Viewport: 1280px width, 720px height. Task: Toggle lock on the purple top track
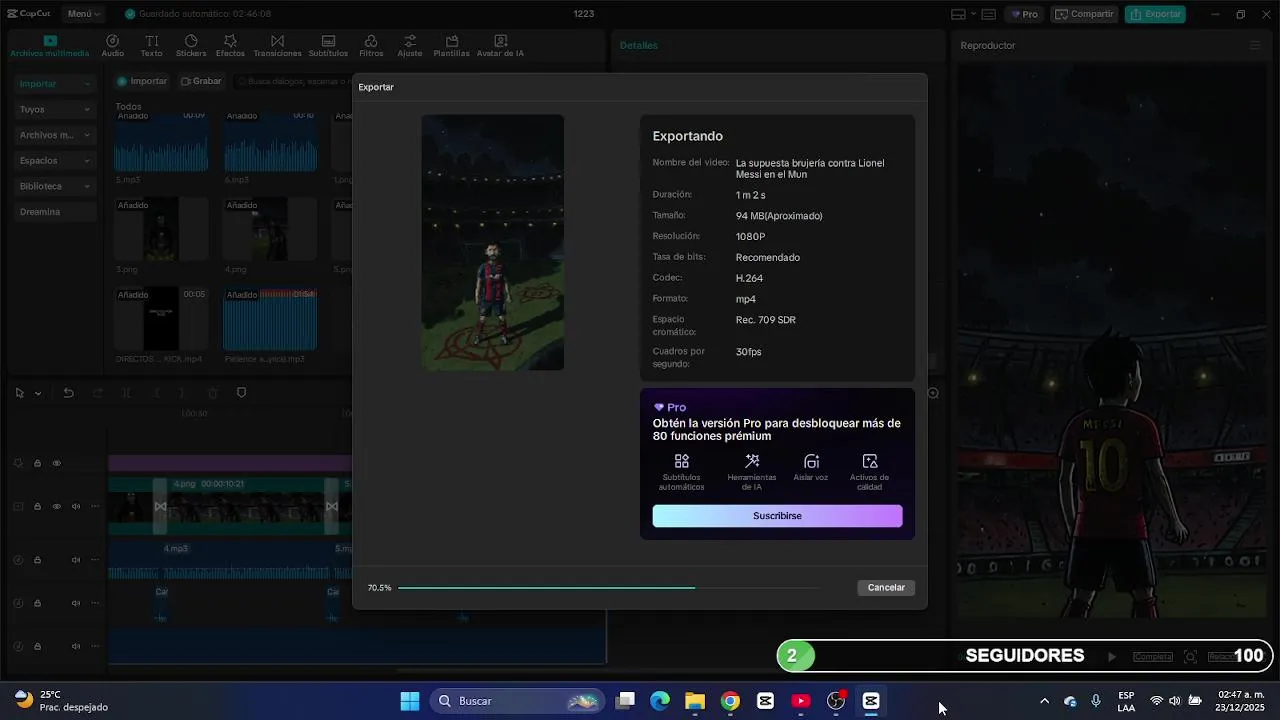[x=37, y=463]
